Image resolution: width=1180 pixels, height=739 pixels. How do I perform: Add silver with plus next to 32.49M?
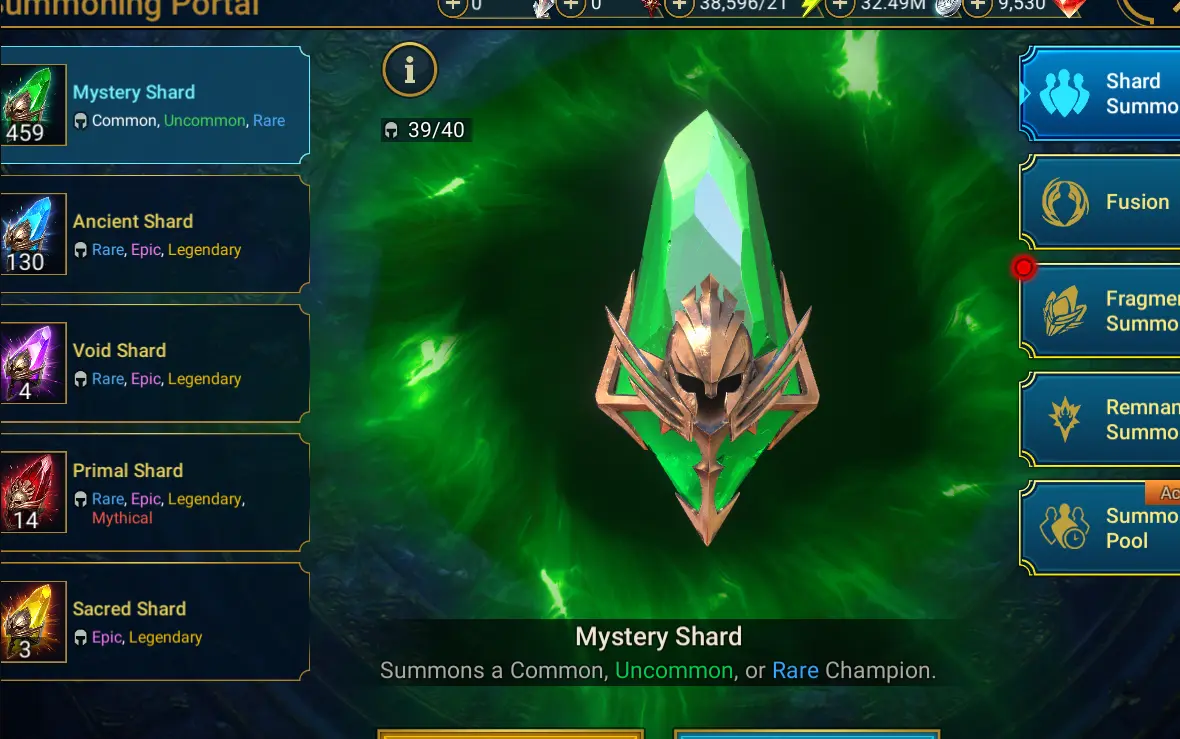[x=840, y=5]
